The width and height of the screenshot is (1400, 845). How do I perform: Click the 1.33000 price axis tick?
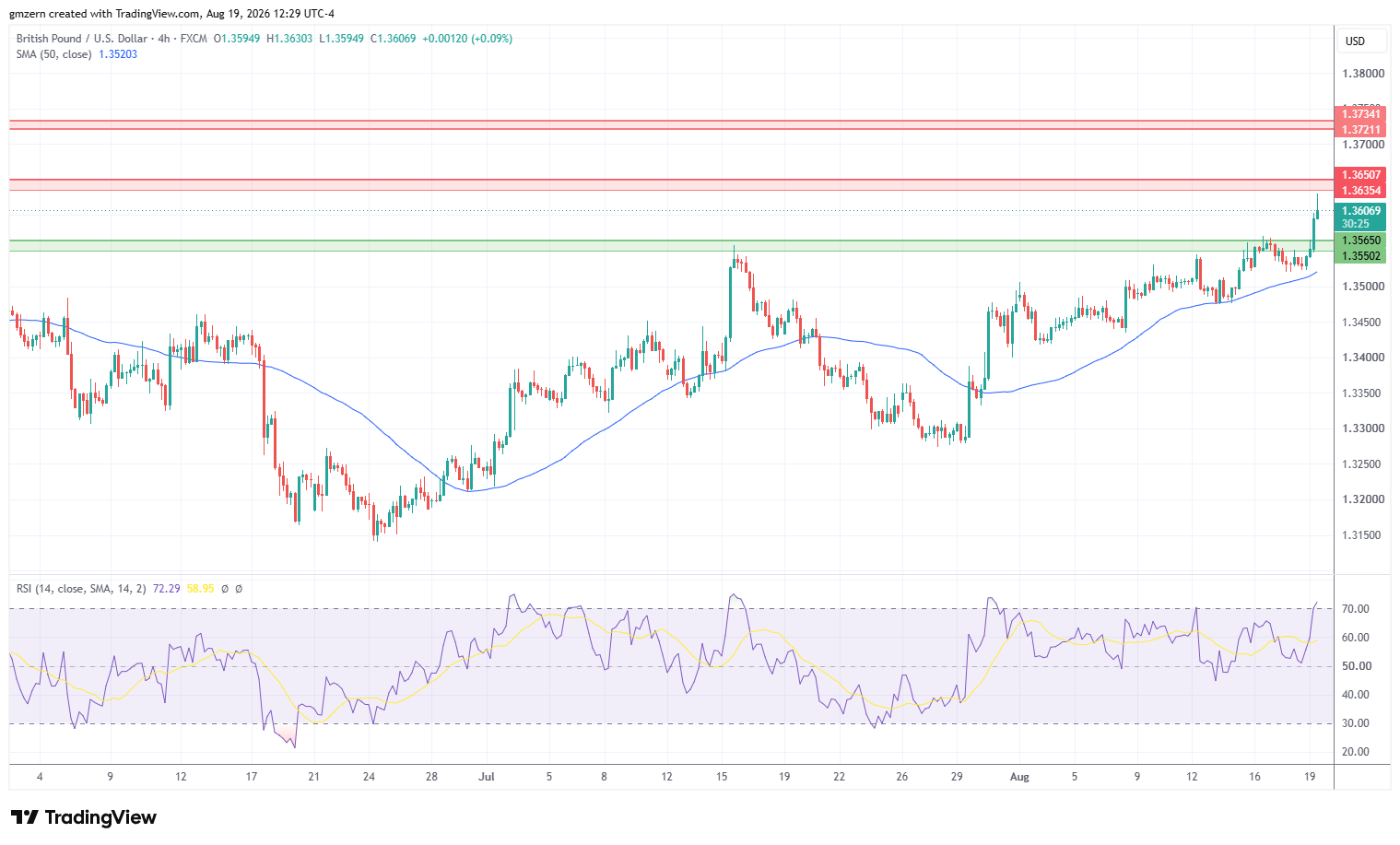1362,428
